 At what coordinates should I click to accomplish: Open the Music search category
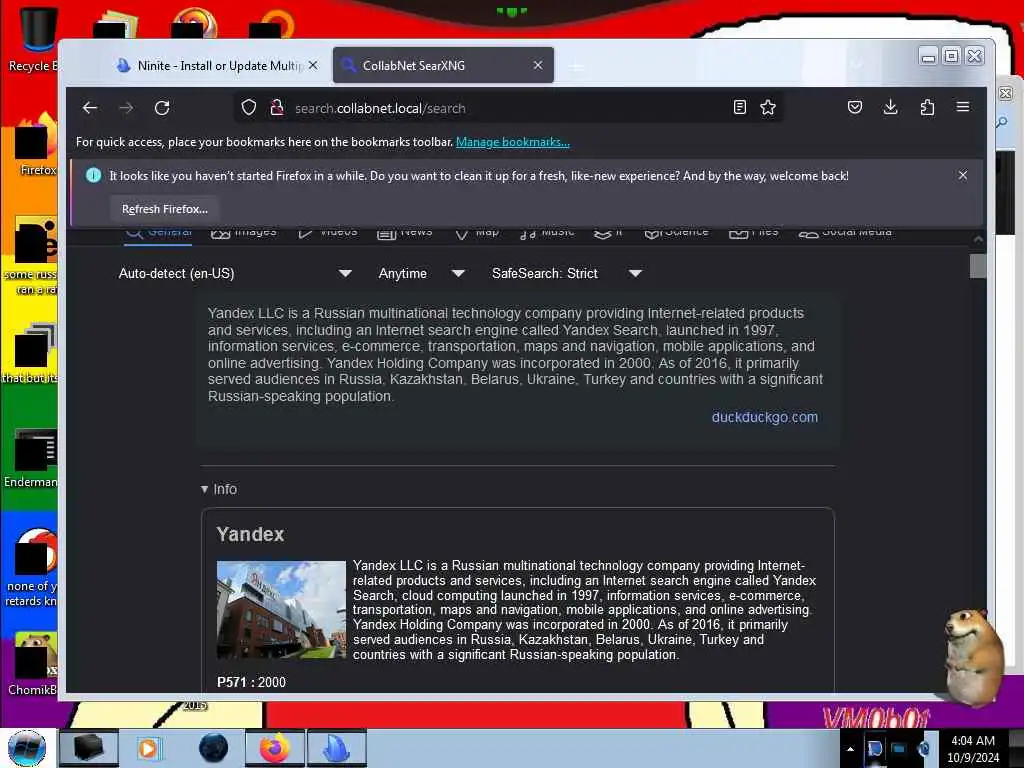click(x=547, y=232)
